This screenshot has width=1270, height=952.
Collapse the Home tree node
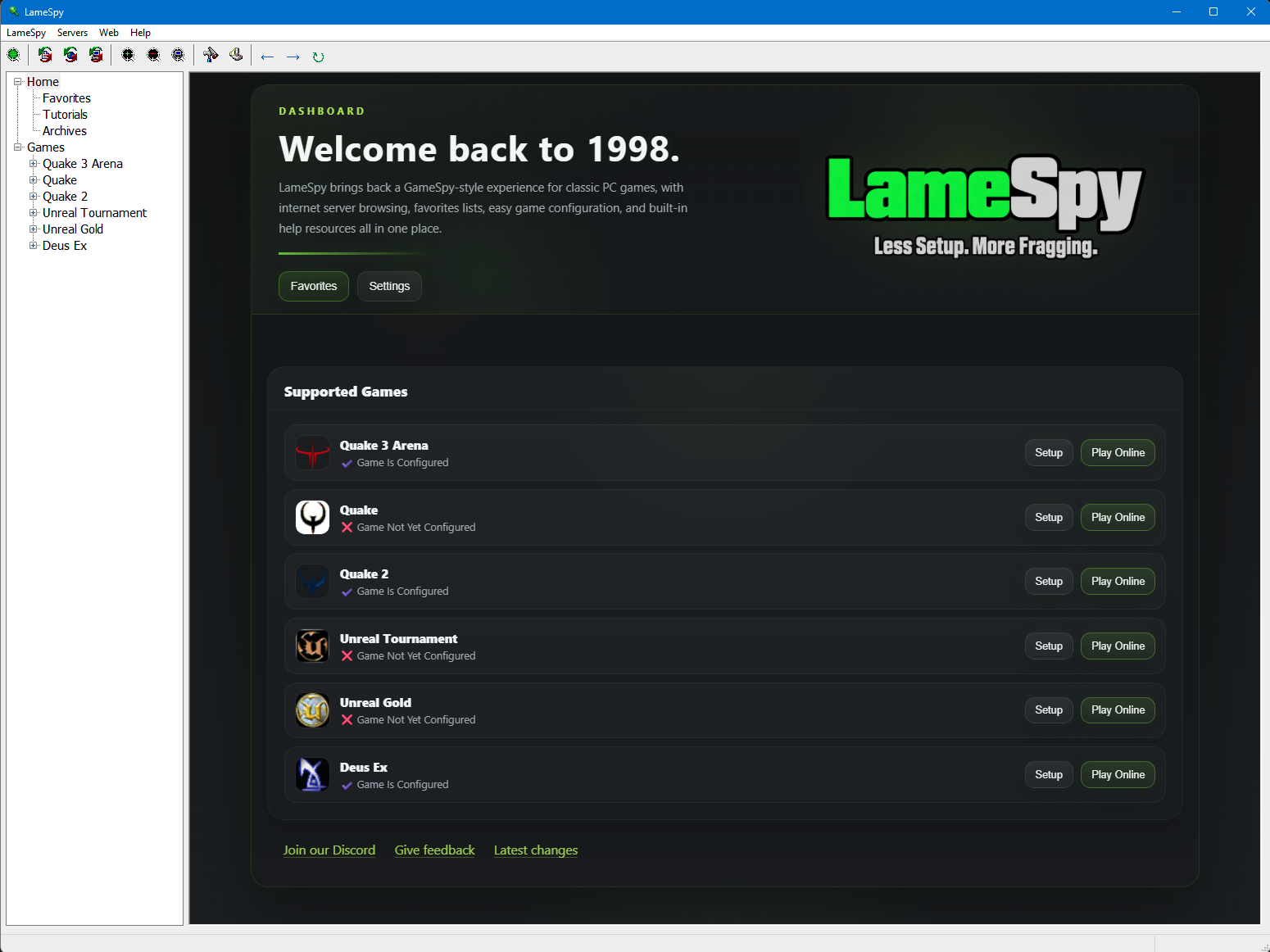tap(17, 82)
